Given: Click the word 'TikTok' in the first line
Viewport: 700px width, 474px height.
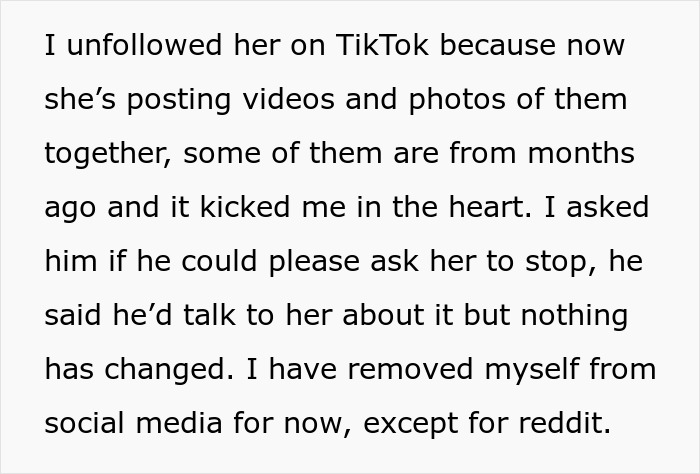Looking at the screenshot, I should click(x=382, y=45).
